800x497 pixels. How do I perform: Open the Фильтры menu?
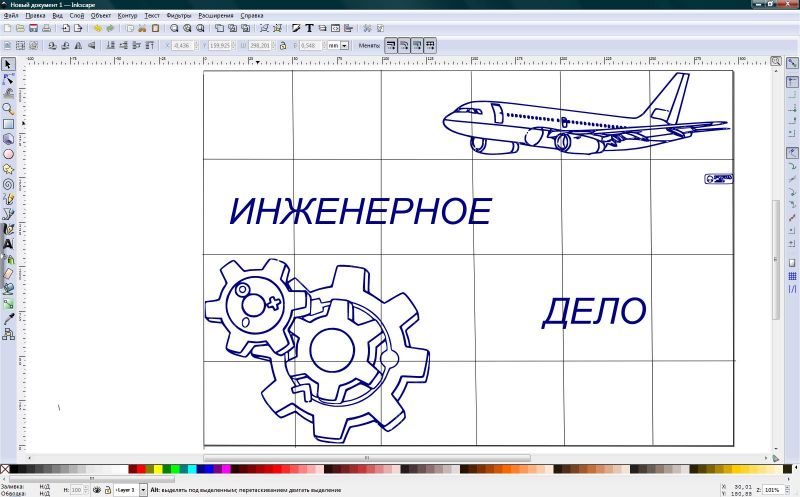(179, 16)
